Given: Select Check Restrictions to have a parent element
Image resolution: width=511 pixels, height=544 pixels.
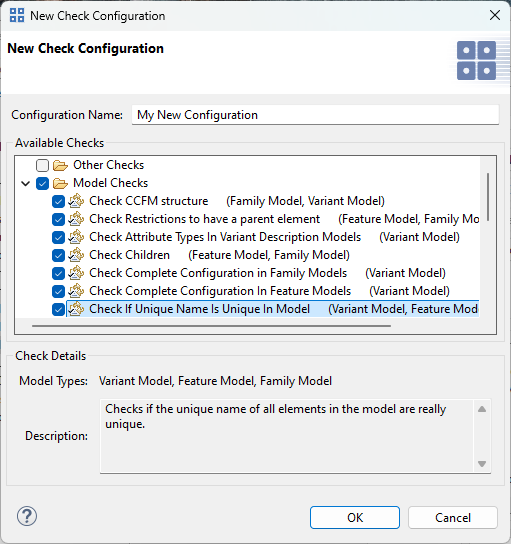Looking at the screenshot, I should [284, 219].
